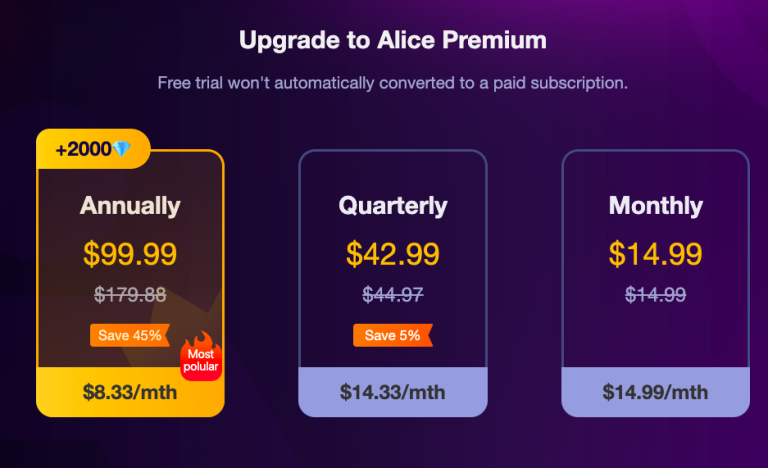Click the $99.99 annual price
768x468 pixels.
coord(130,254)
